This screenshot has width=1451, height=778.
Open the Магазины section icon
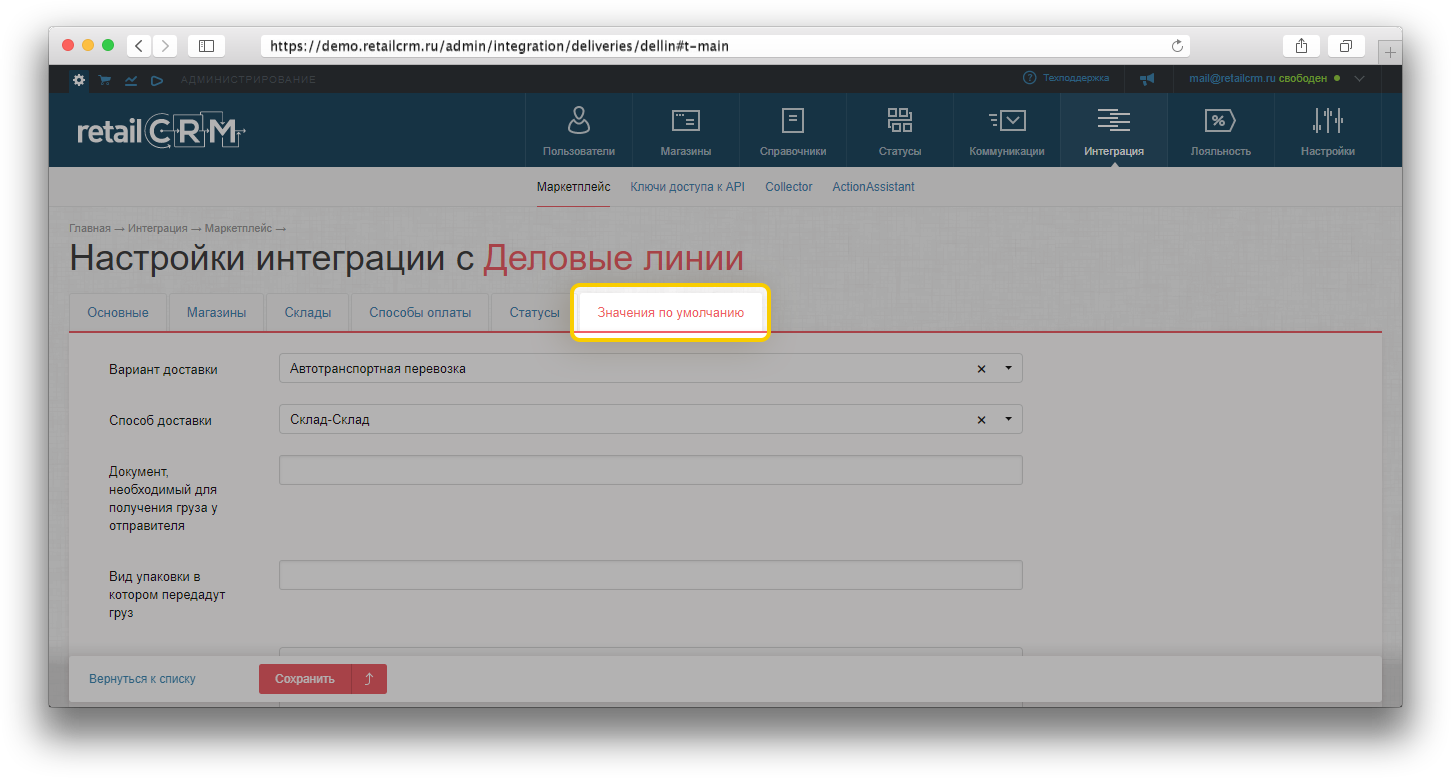(686, 121)
